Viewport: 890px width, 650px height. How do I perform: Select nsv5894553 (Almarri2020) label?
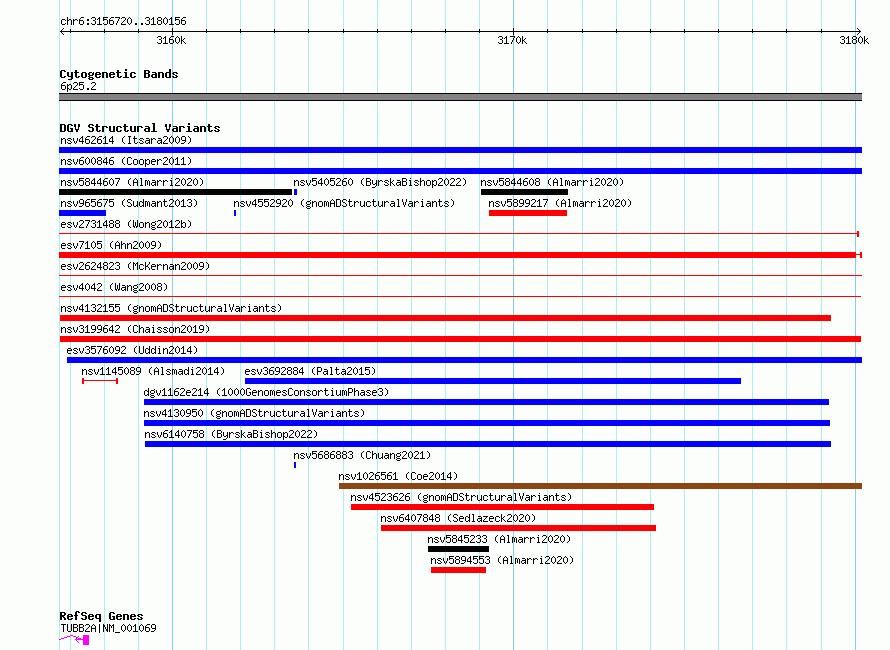(x=502, y=560)
